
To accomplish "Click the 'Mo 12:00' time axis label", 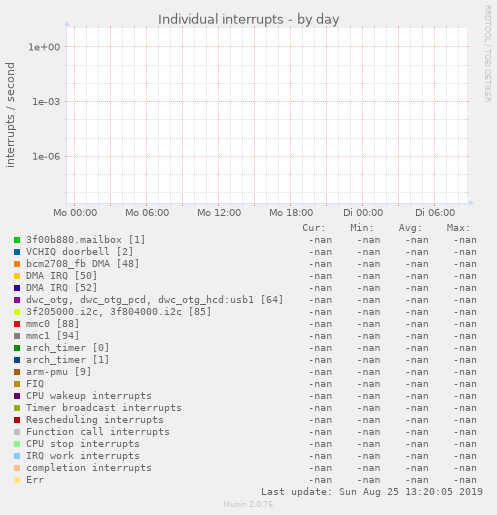I will click(x=219, y=213).
